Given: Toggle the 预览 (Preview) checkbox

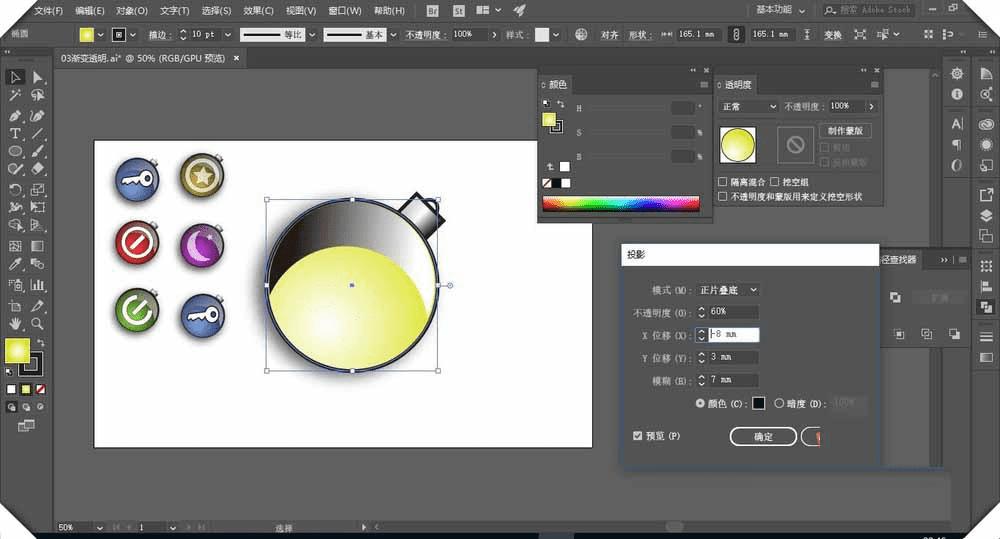Looking at the screenshot, I should [638, 436].
